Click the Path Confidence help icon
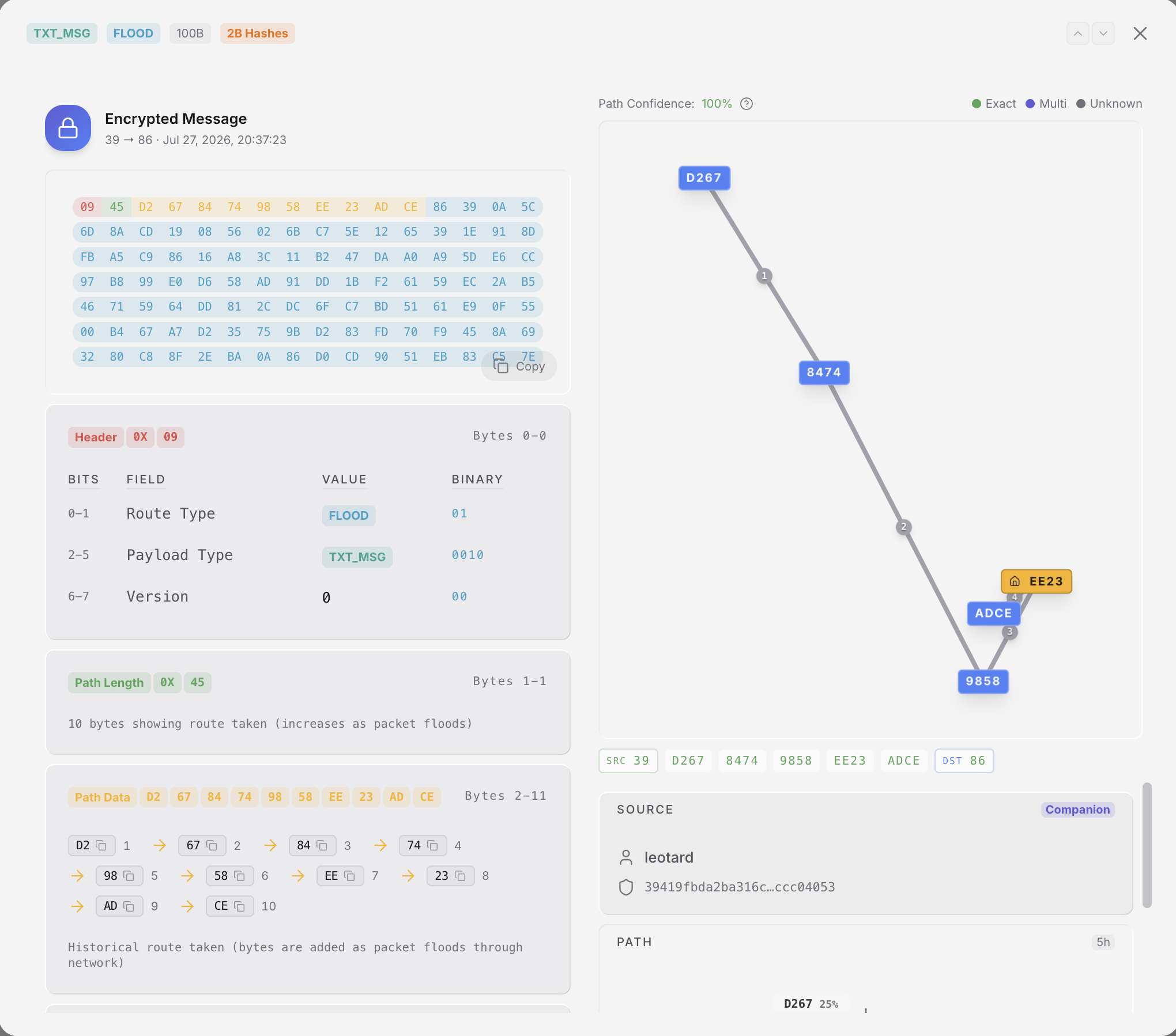Image resolution: width=1176 pixels, height=1036 pixels. click(747, 104)
